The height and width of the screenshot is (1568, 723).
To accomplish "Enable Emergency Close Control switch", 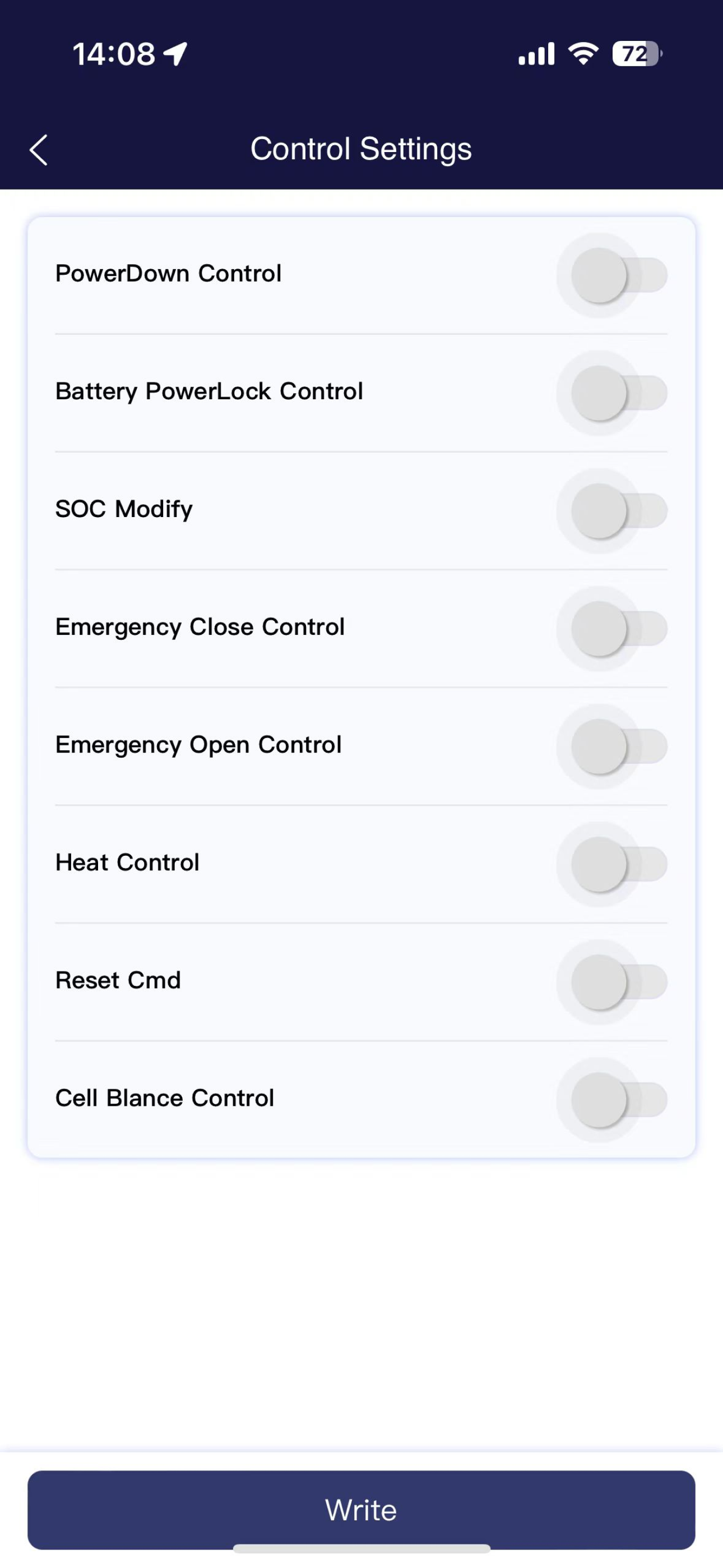I will coord(619,628).
